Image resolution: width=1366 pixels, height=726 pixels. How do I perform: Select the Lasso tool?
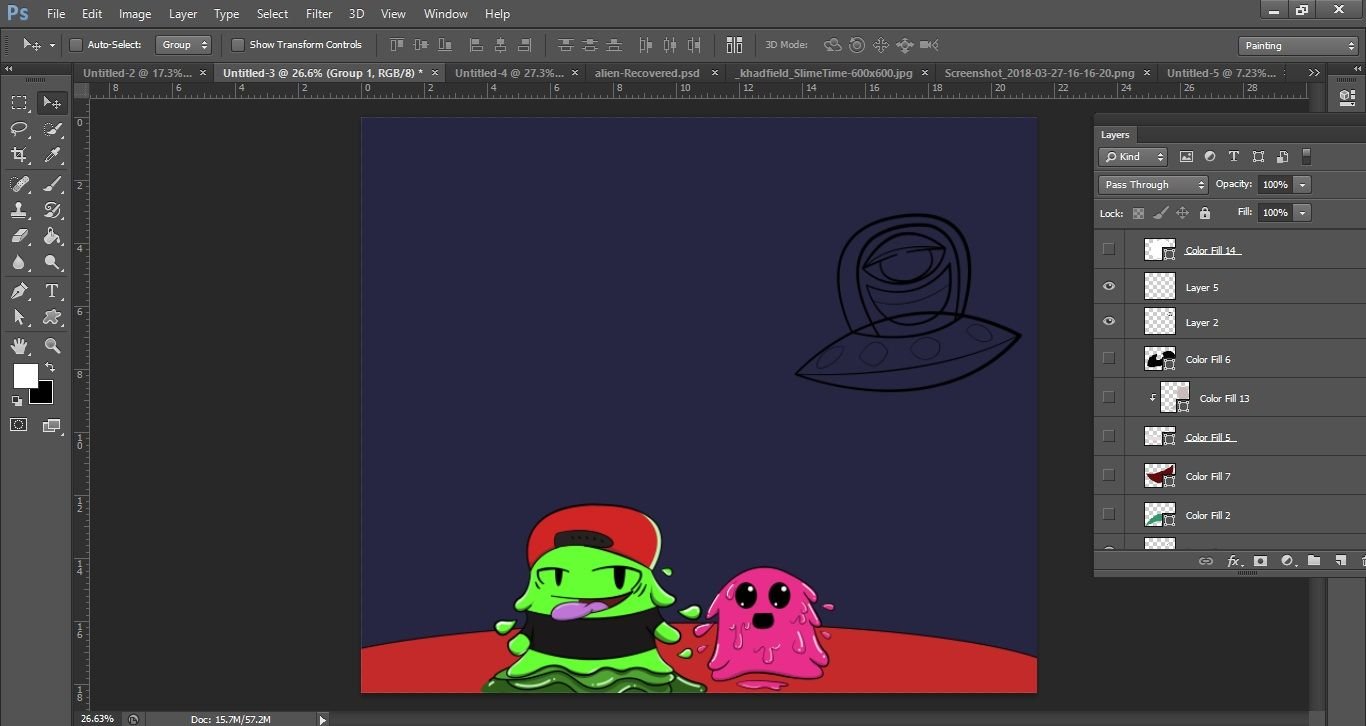19,129
